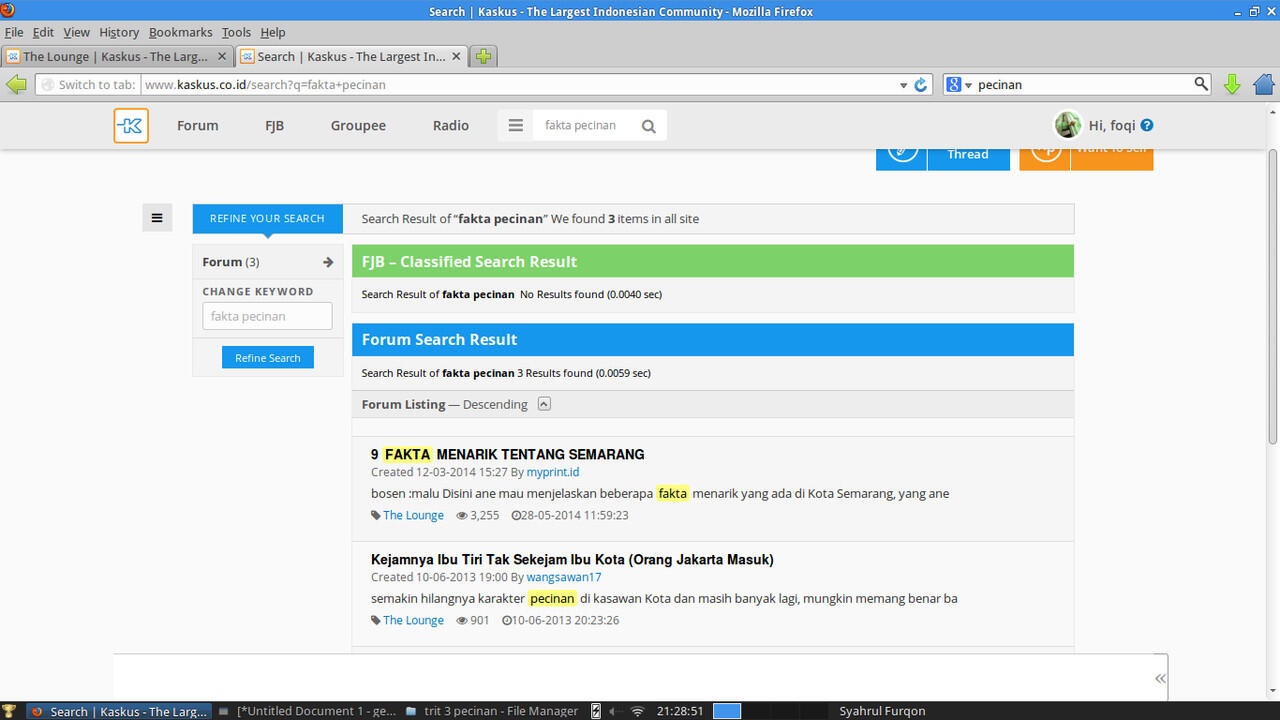Collapse the bottom bar double-chevron icon
This screenshot has height=720, width=1280.
(1160, 678)
